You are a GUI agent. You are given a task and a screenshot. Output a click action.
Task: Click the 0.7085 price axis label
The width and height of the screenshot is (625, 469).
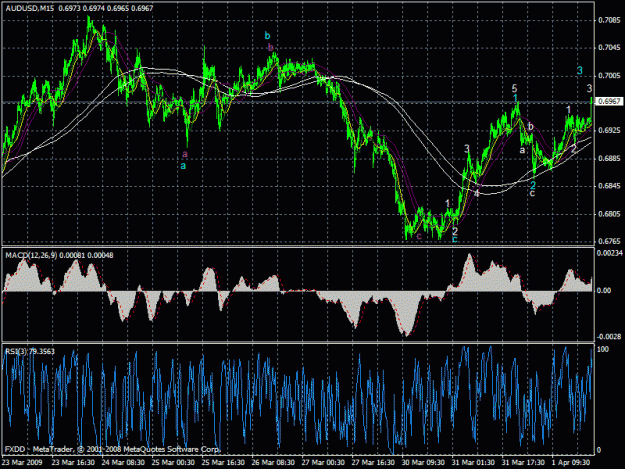609,20
